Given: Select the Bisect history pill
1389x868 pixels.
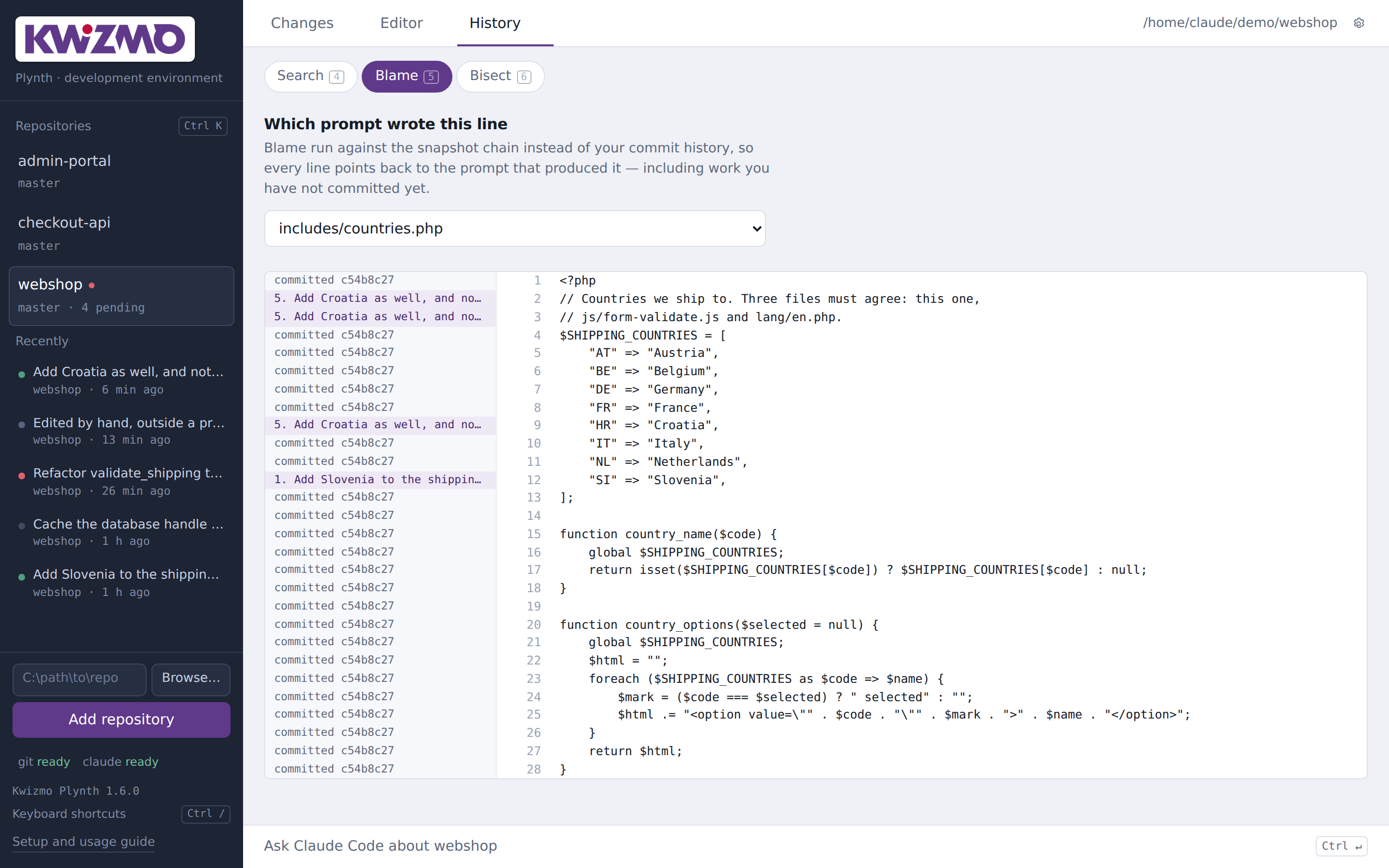Looking at the screenshot, I should click(x=500, y=76).
